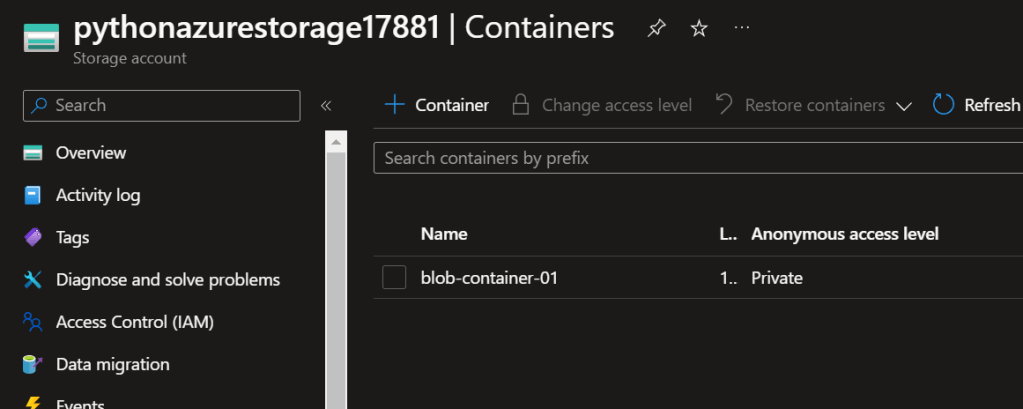
Task: Mark page as favorite with star icon
Action: [x=699, y=29]
